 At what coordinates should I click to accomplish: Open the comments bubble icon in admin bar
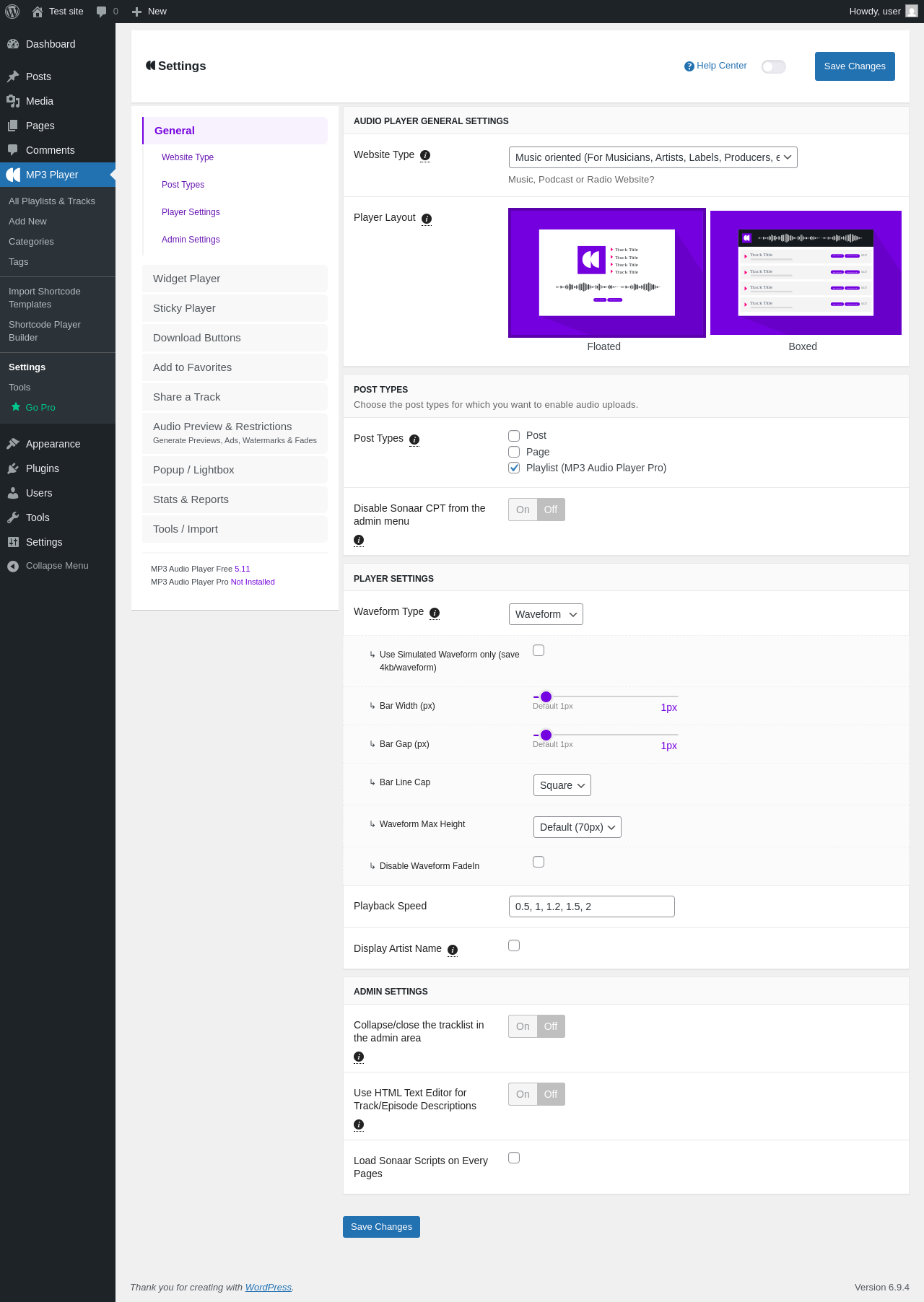101,12
